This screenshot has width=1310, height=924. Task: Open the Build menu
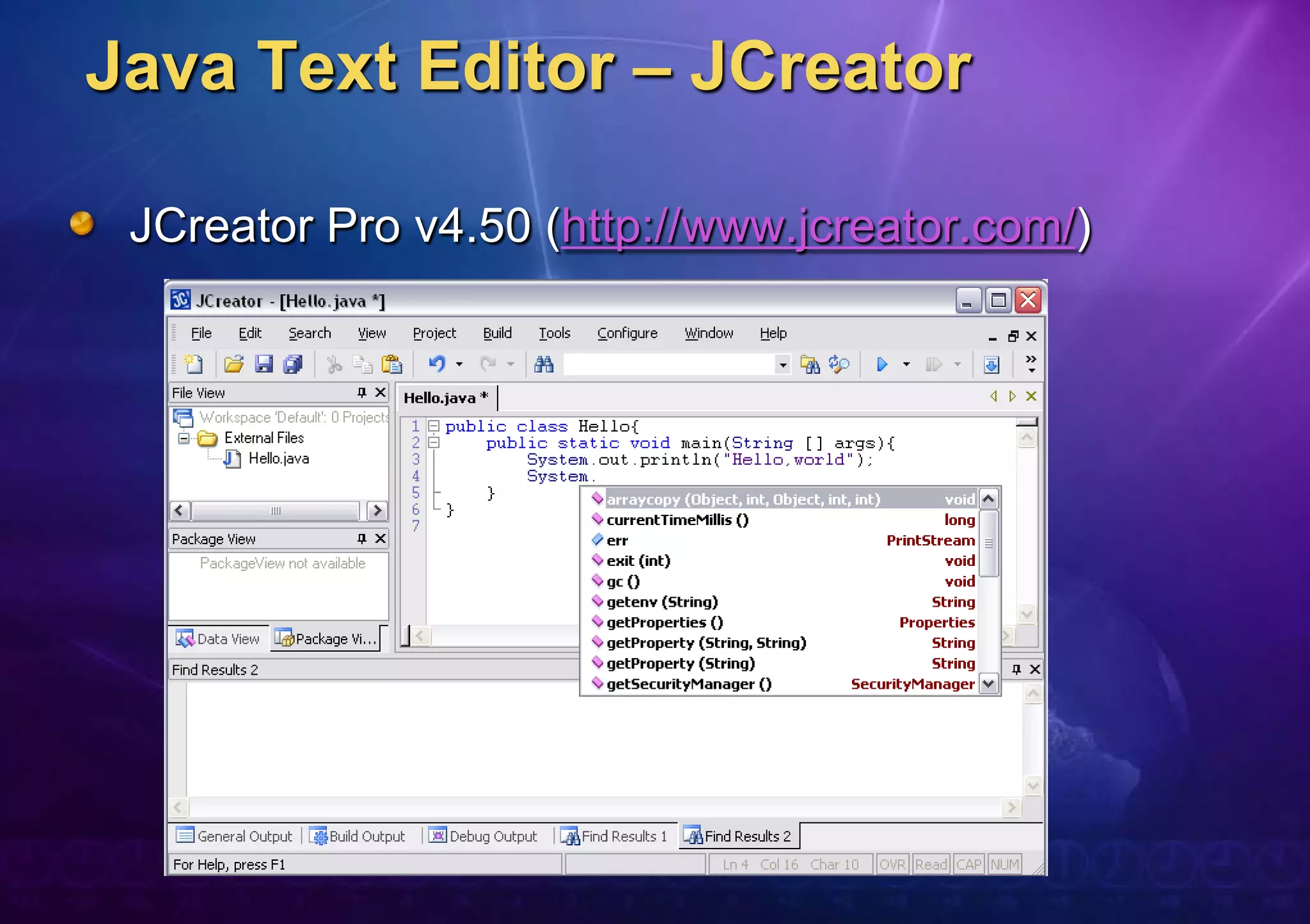pyautogui.click(x=497, y=333)
